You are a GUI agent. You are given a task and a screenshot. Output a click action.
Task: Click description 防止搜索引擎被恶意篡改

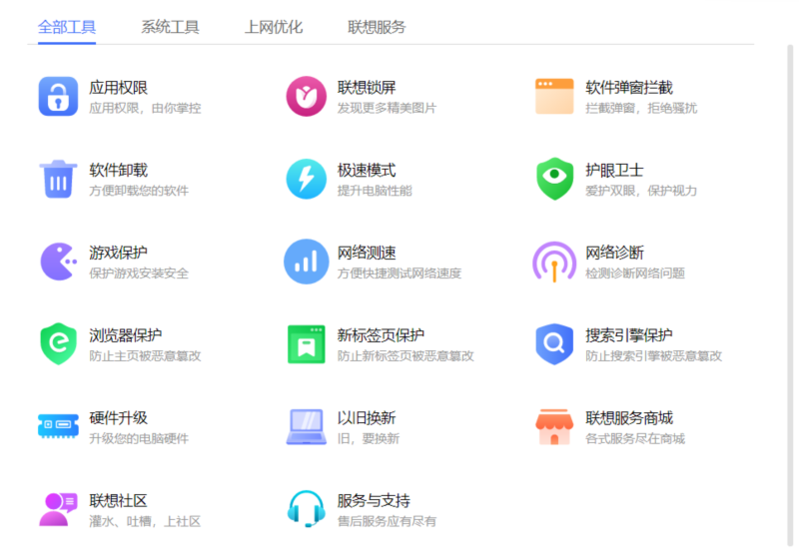click(x=654, y=356)
